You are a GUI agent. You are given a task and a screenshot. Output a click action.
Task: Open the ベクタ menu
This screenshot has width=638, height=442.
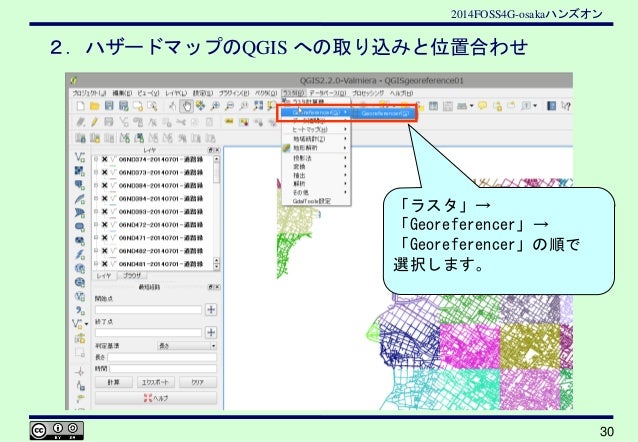[267, 93]
